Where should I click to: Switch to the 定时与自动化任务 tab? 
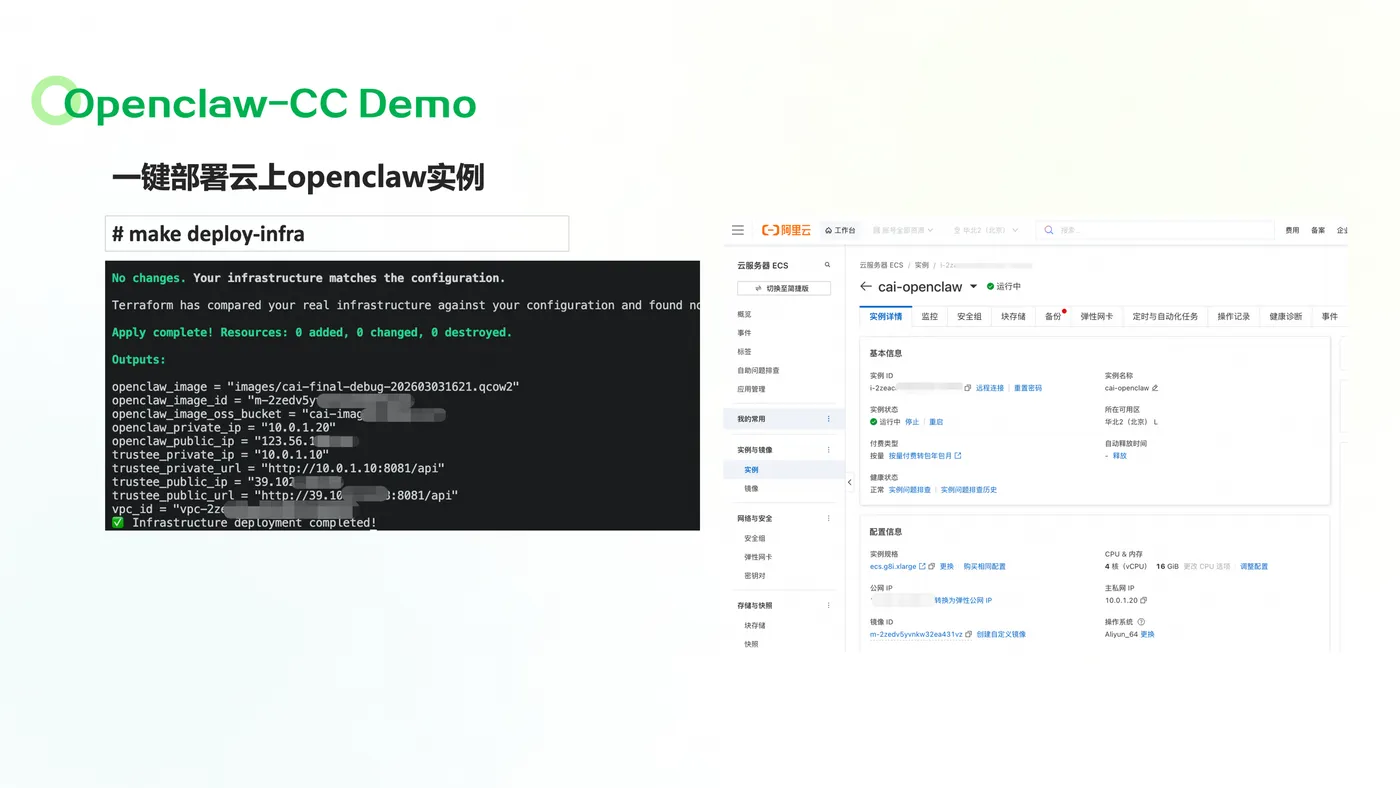tap(1165, 316)
